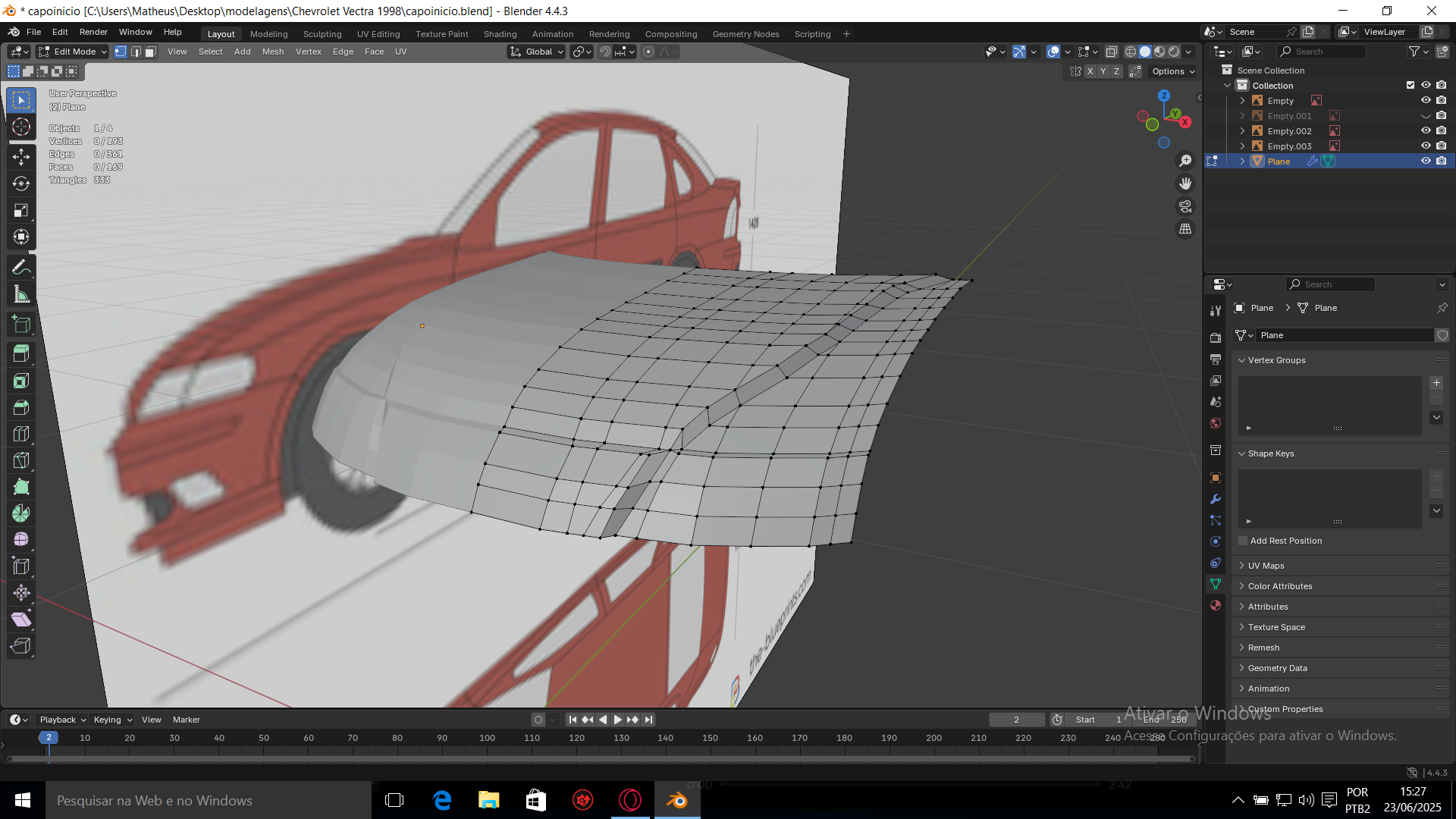Image resolution: width=1456 pixels, height=819 pixels.
Task: Open the Sculpting workspace tab
Action: 322,34
